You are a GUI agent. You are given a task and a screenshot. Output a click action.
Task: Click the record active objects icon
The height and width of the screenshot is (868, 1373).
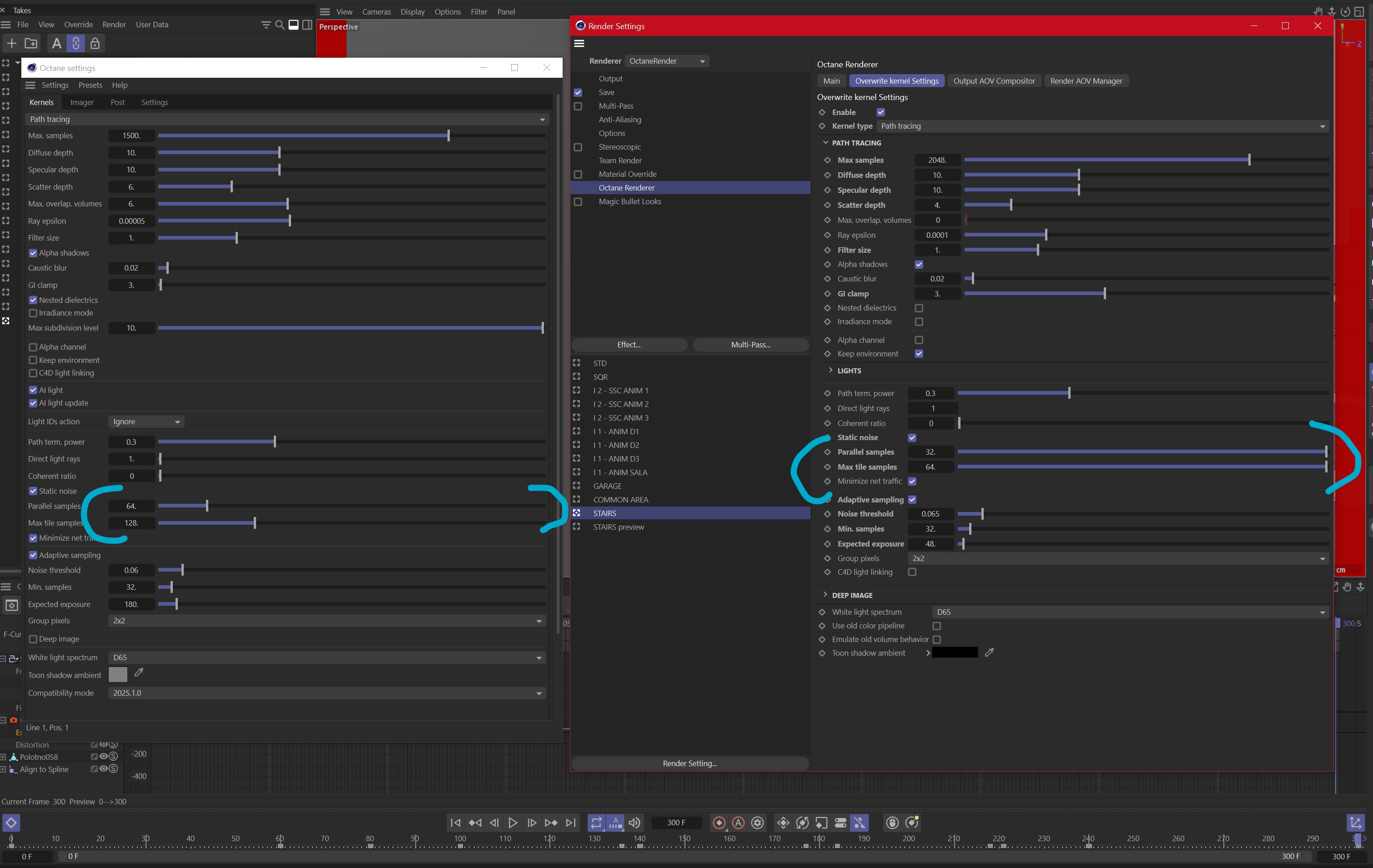coord(719,823)
